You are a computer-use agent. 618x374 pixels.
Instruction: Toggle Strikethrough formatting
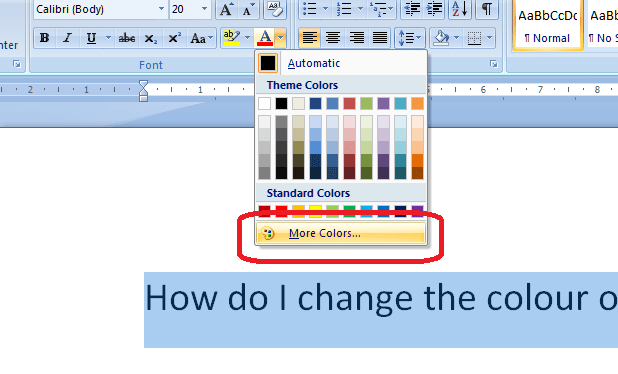point(127,38)
